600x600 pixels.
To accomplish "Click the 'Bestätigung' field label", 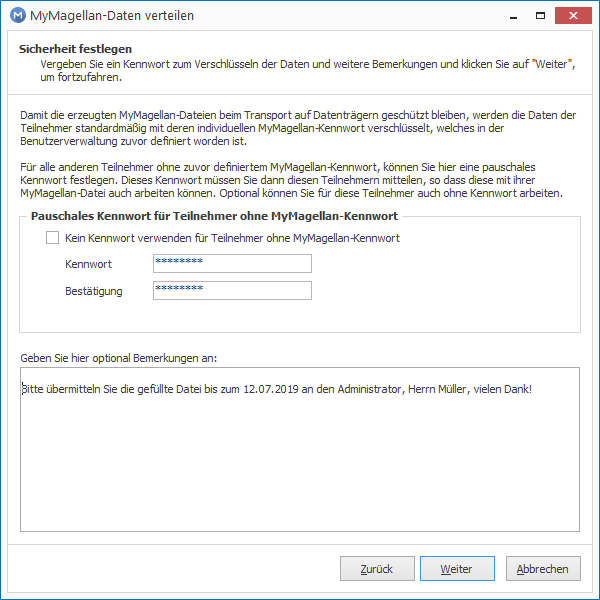I will click(94, 291).
